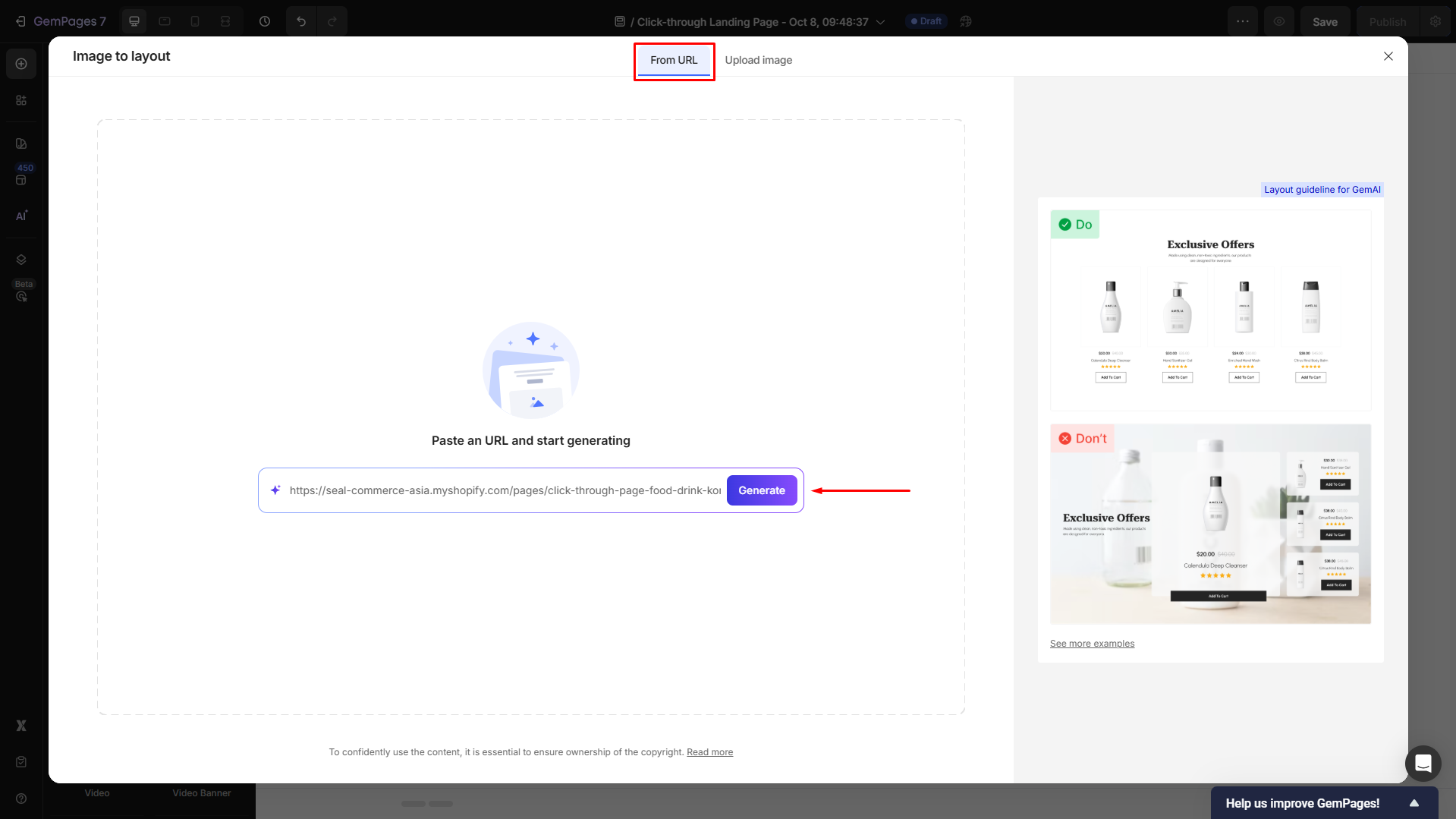Screen dimensions: 1456x819
Task: Switch to tablet device view
Action: (x=165, y=21)
